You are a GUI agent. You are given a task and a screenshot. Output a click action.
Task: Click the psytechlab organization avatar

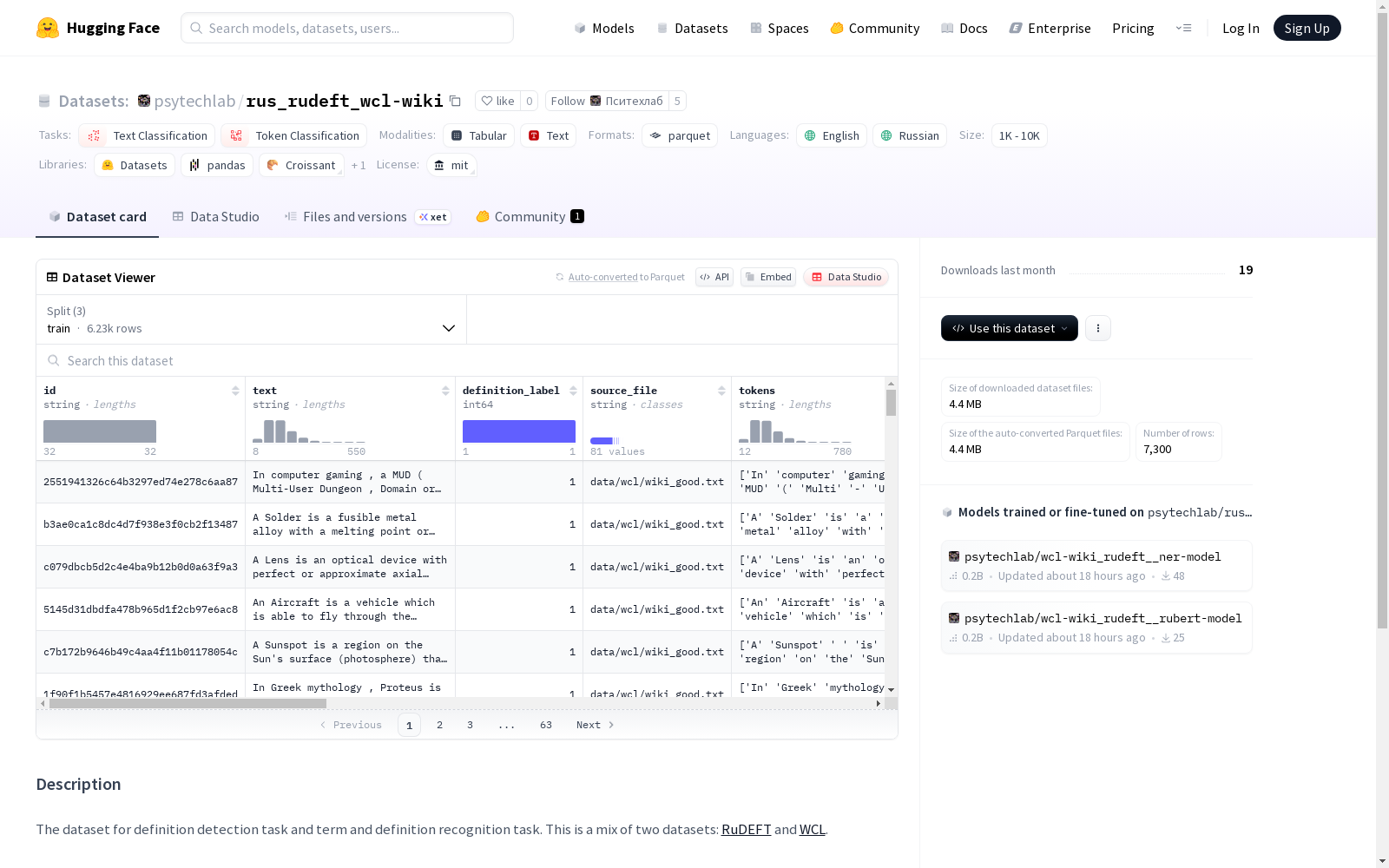[x=144, y=101]
